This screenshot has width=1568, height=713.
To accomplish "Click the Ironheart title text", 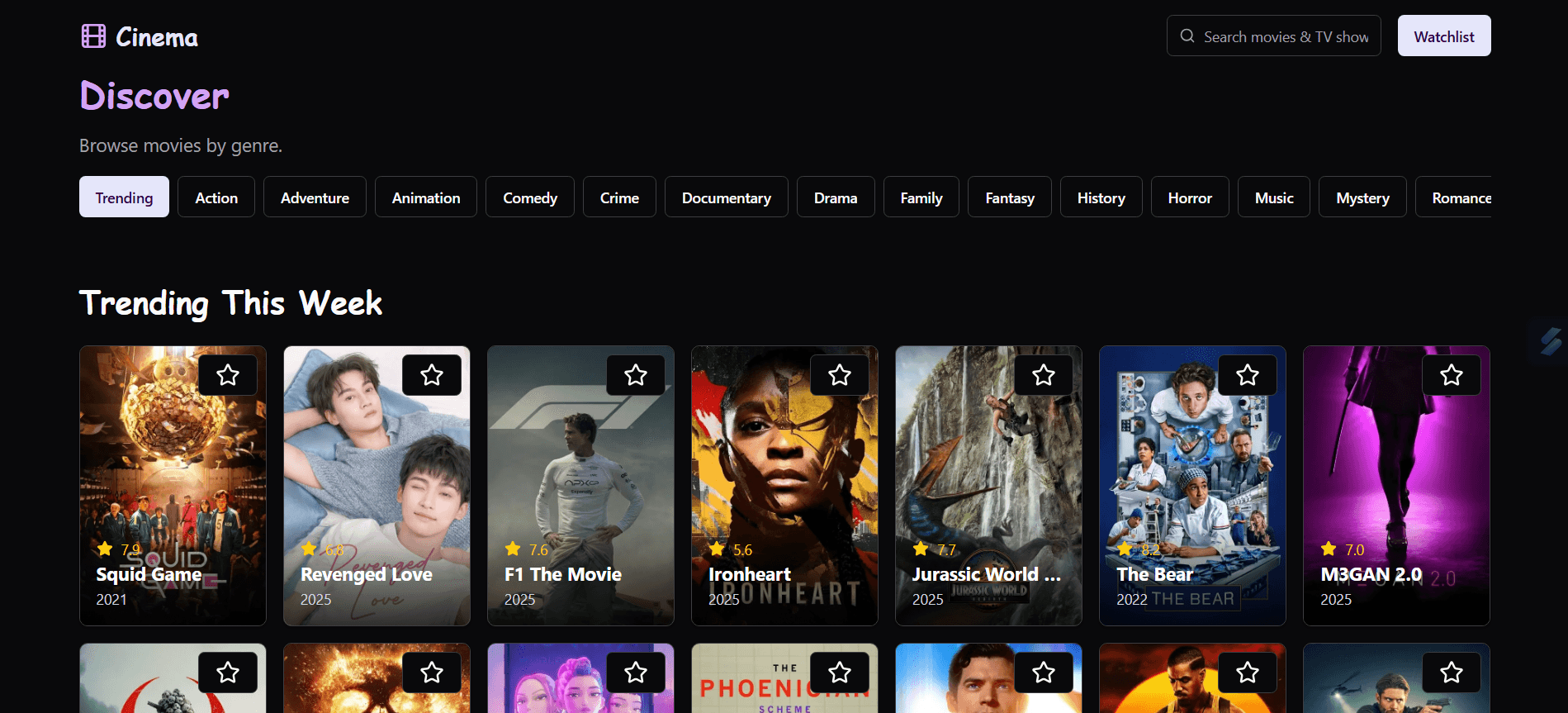I will click(750, 574).
